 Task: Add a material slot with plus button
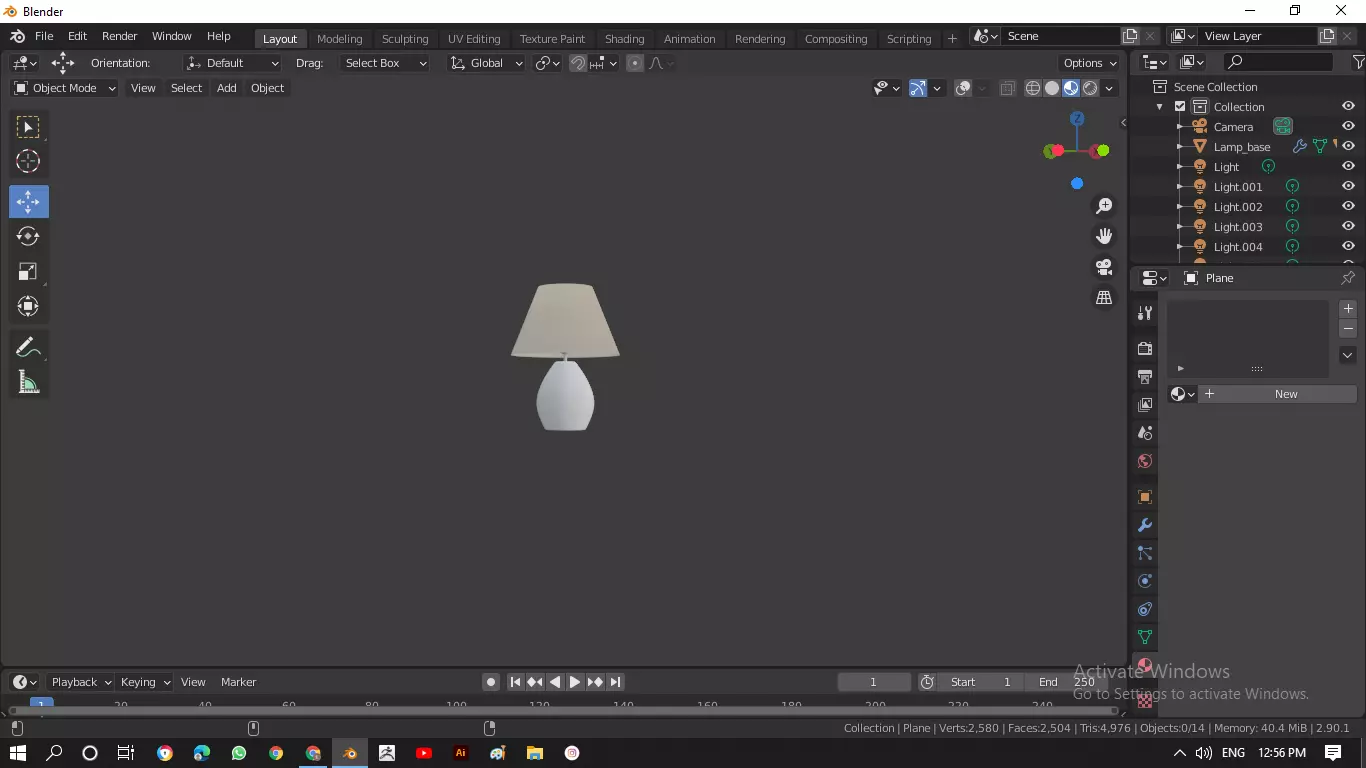1348,309
